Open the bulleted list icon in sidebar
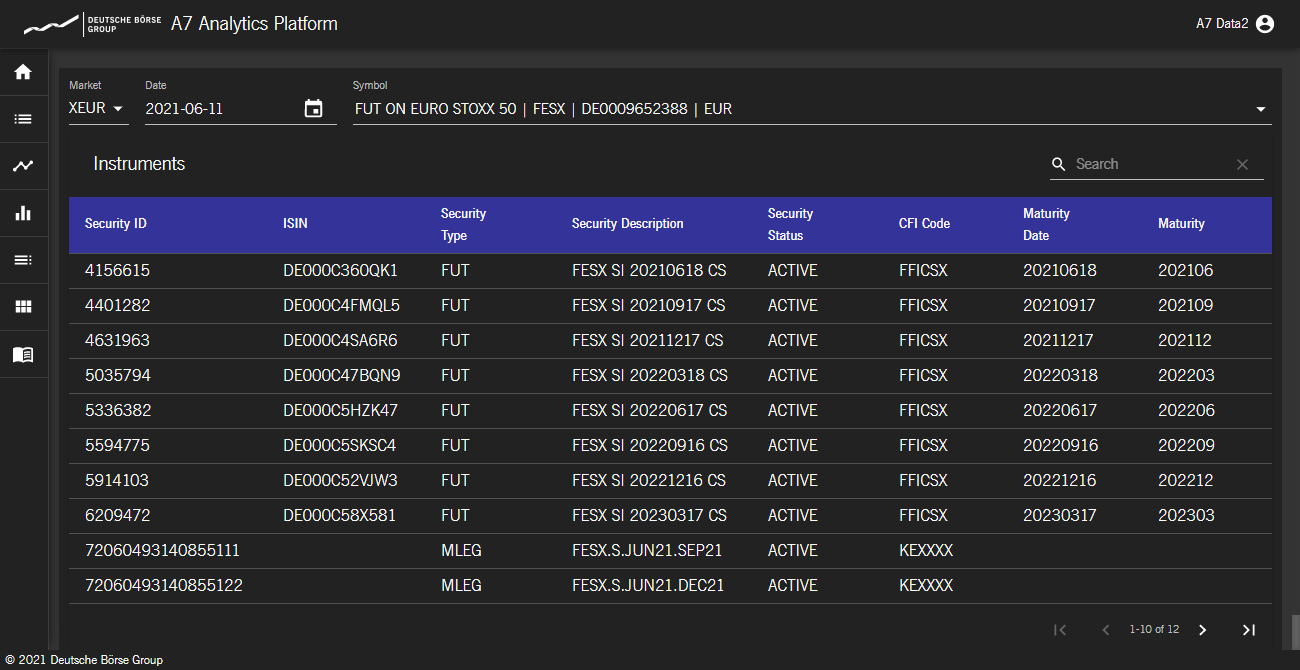 [23, 119]
